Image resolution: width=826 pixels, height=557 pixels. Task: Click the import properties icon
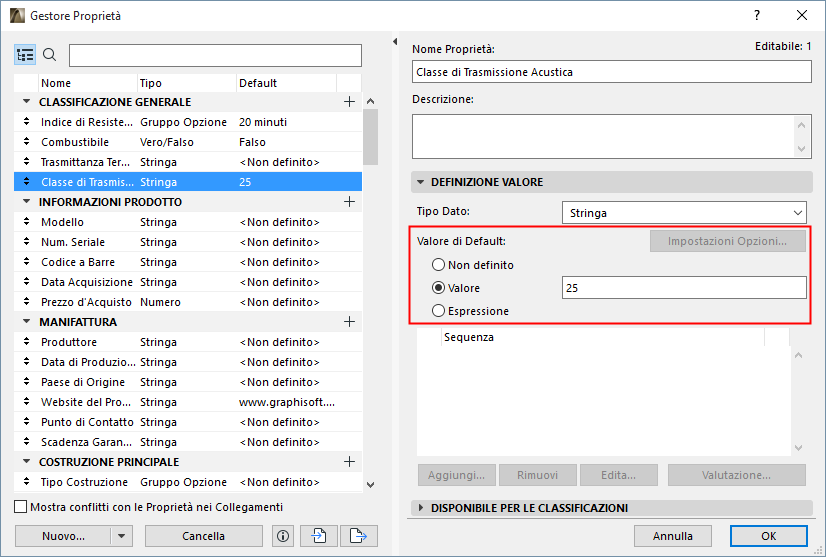(x=319, y=536)
